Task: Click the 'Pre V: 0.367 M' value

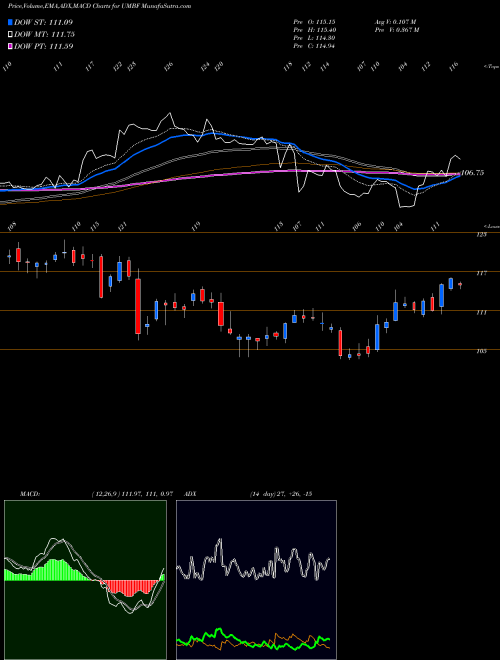Action: point(396,30)
